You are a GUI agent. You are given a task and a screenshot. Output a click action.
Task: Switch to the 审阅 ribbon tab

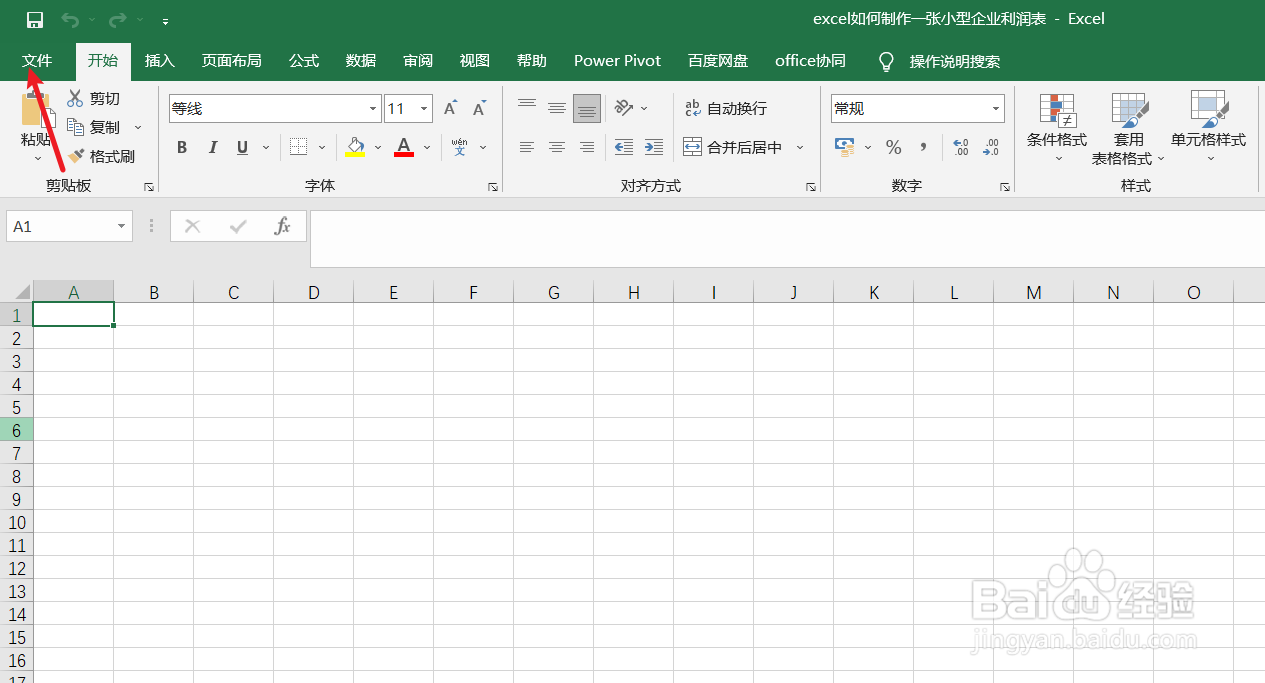coord(418,61)
